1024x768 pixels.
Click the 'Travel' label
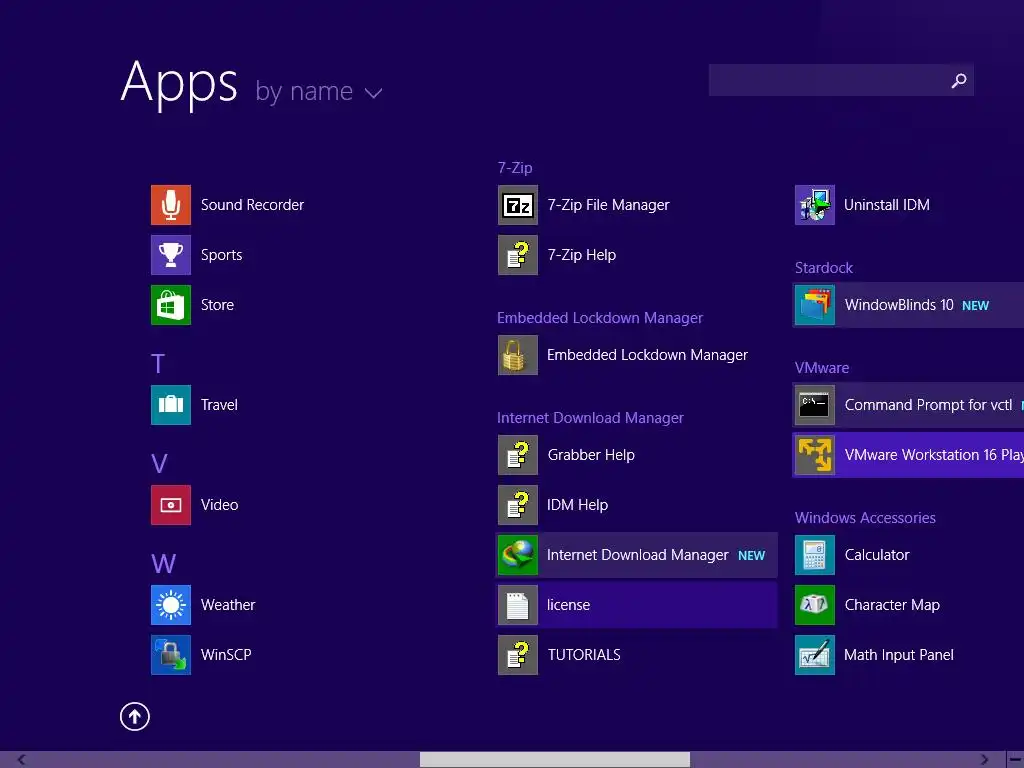click(219, 404)
